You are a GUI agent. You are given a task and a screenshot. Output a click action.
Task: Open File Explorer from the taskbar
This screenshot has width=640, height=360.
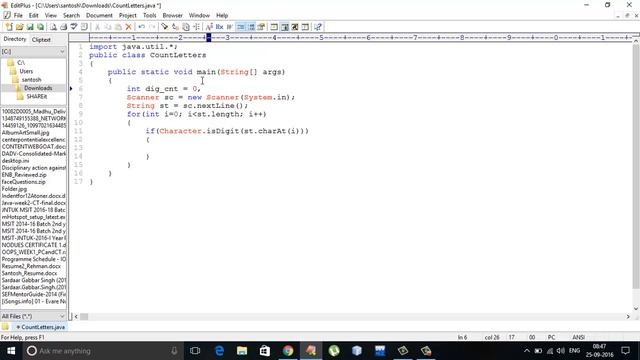[x=242, y=351]
